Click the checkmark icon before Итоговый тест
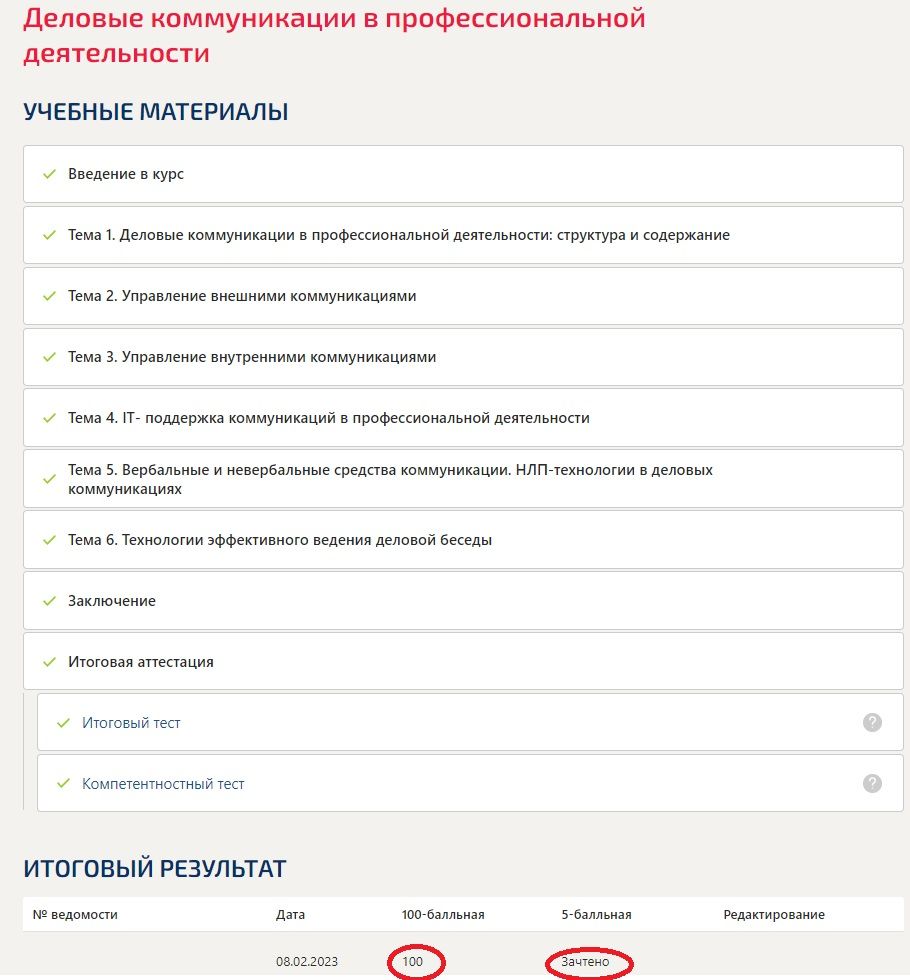Viewport: 910px width, 980px height. point(63,723)
